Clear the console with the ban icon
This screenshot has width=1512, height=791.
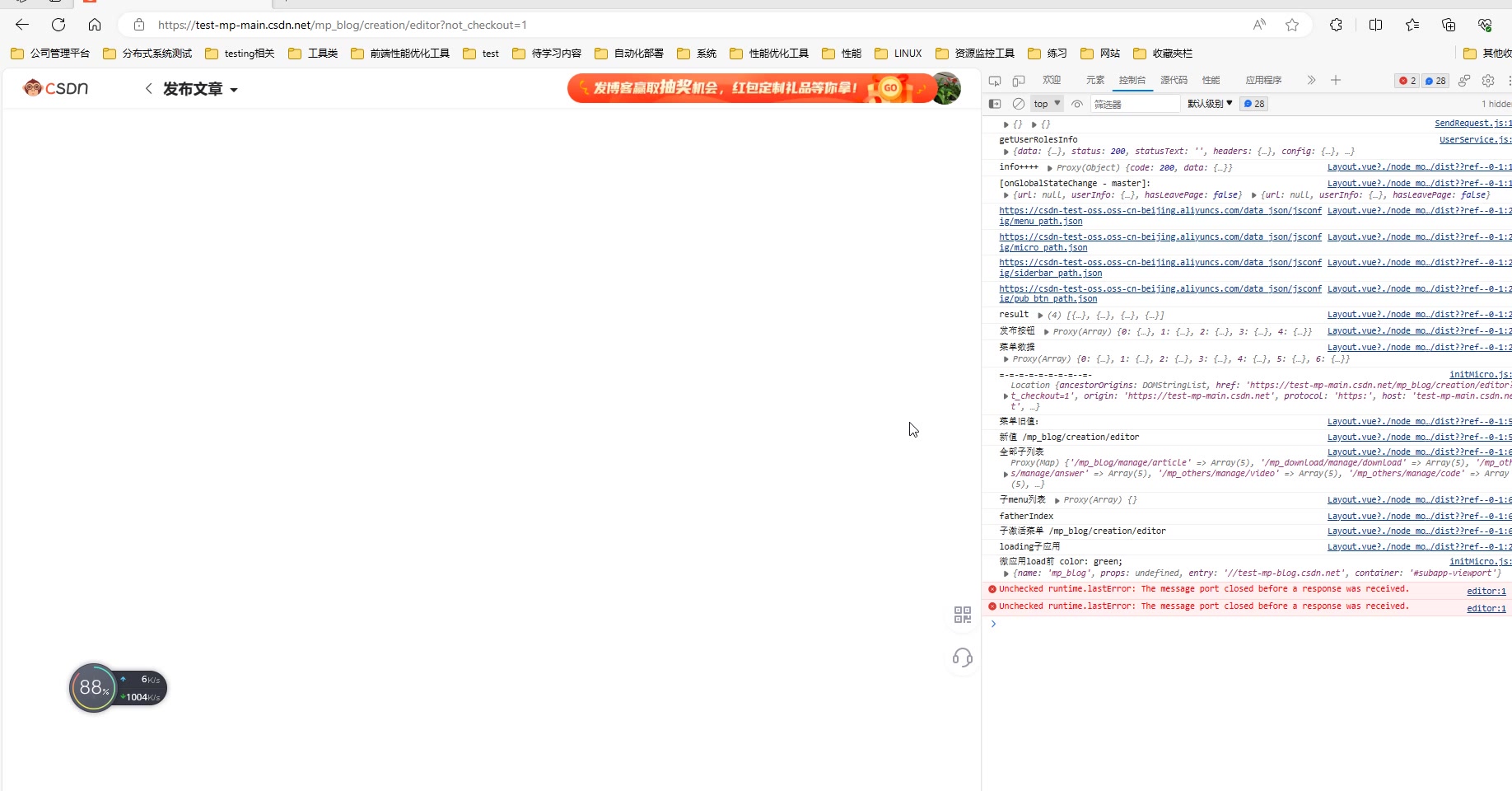click(x=1019, y=104)
